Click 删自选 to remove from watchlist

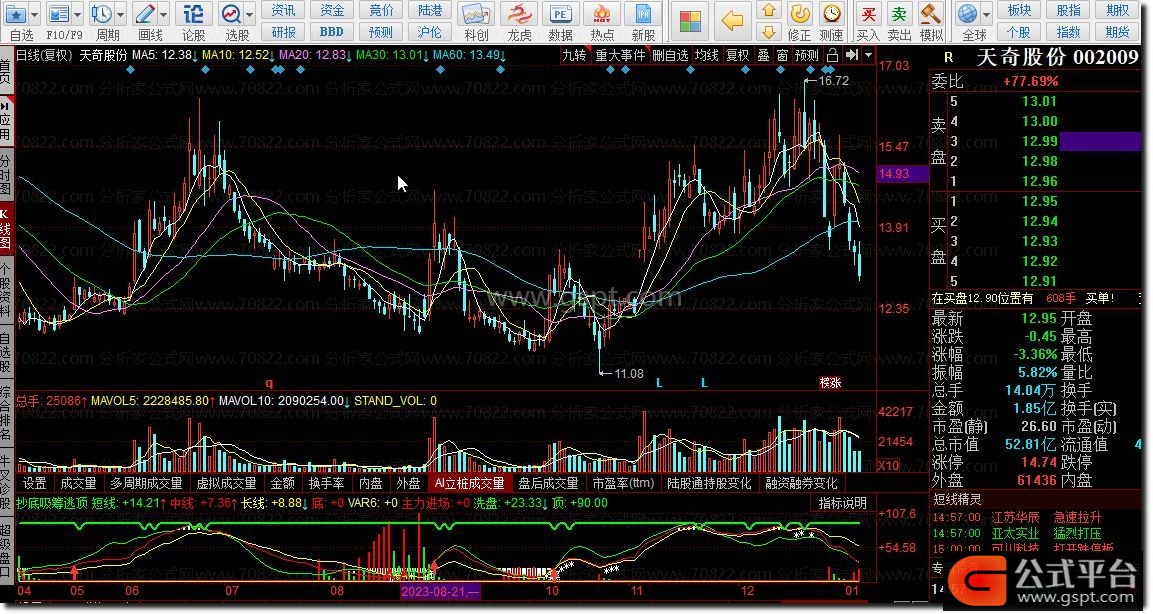670,55
